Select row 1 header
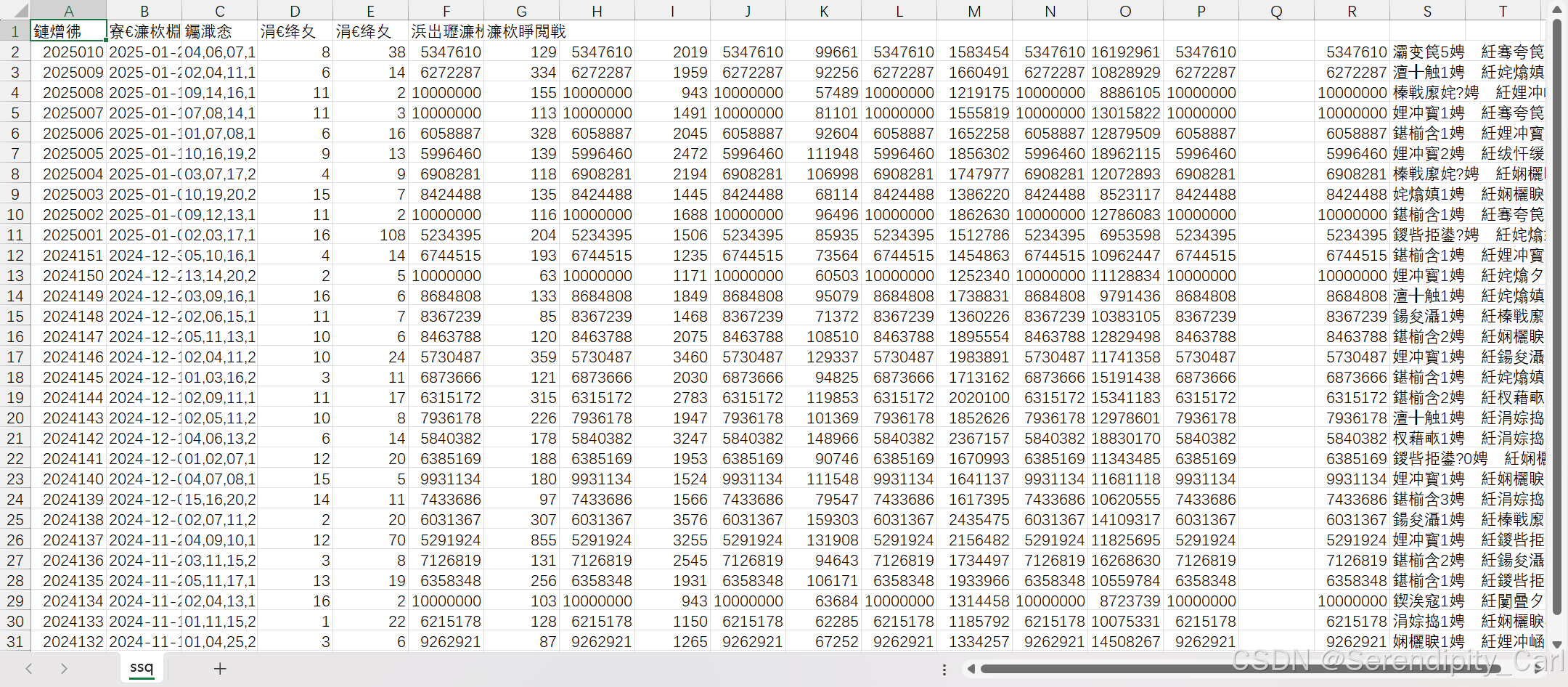1568x687 pixels. pos(15,31)
